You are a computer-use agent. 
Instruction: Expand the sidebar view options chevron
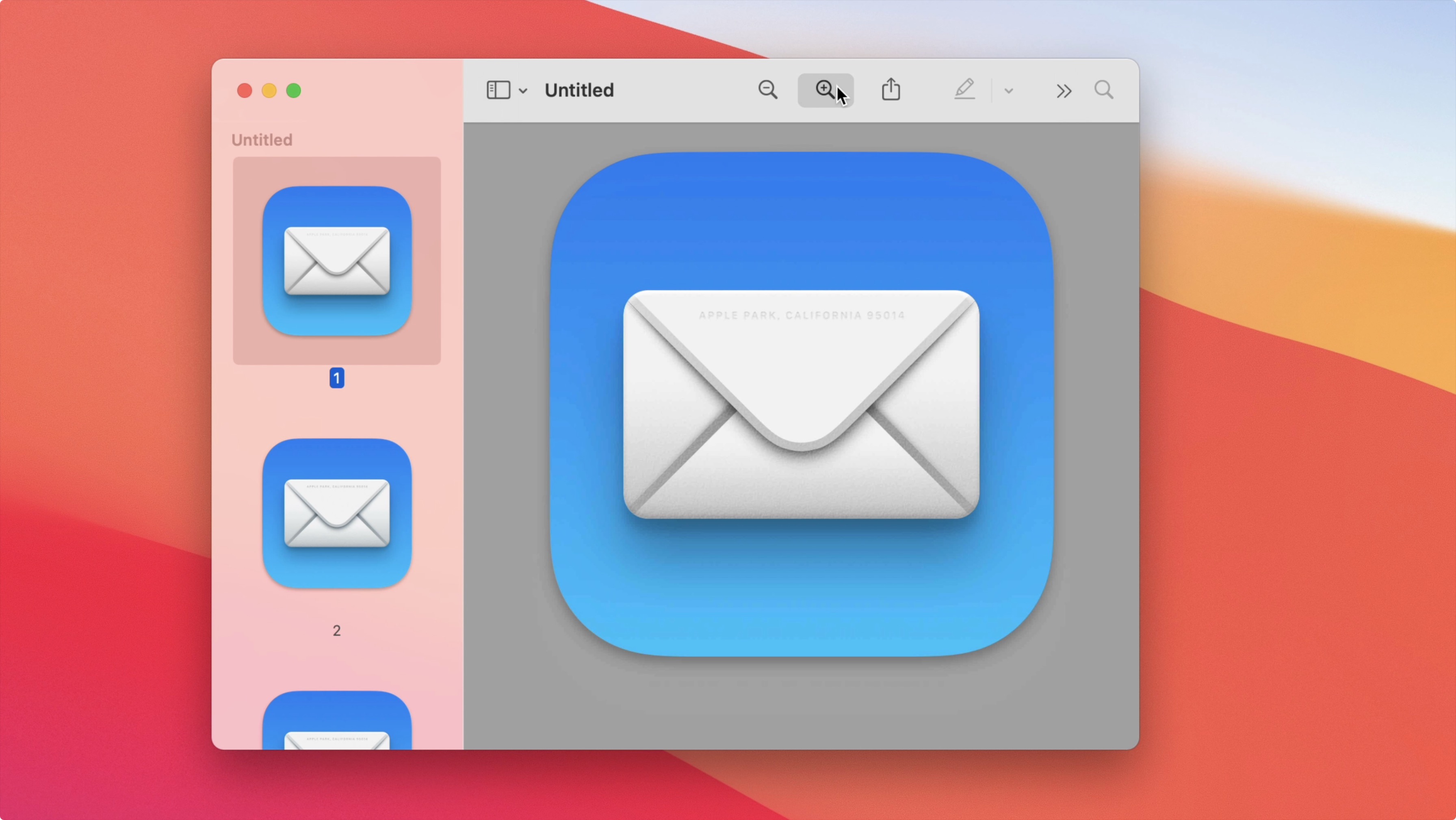(523, 91)
